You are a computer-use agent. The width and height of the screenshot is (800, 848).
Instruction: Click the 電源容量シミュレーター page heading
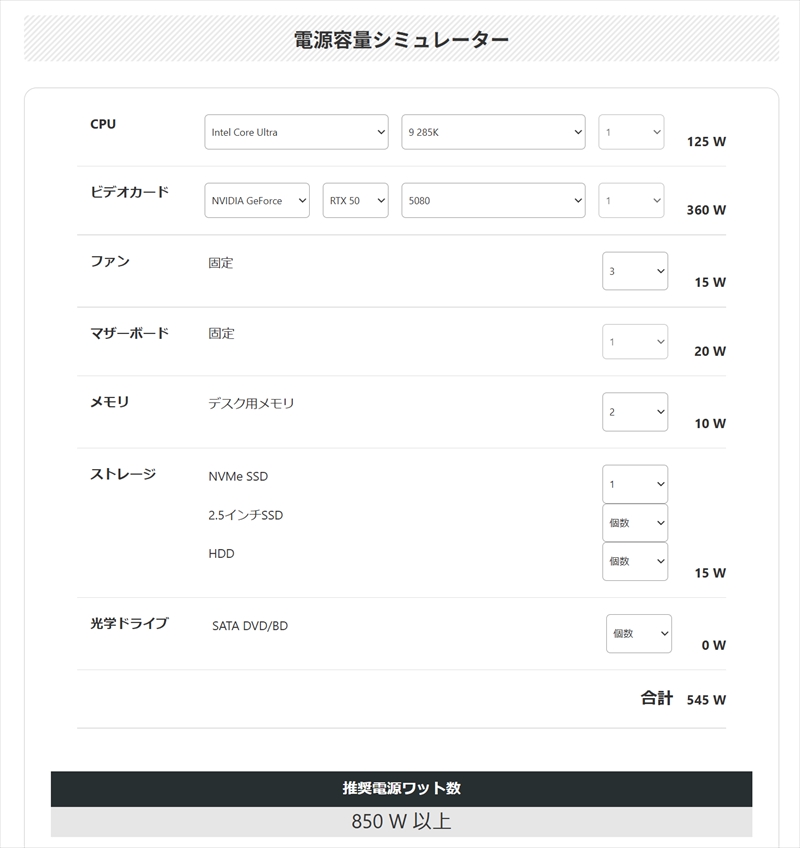point(401,40)
